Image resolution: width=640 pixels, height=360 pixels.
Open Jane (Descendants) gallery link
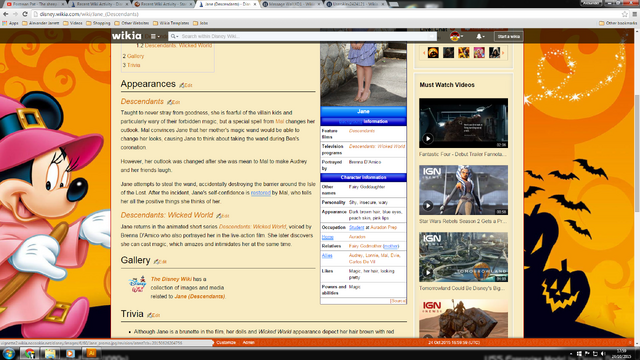coord(200,296)
